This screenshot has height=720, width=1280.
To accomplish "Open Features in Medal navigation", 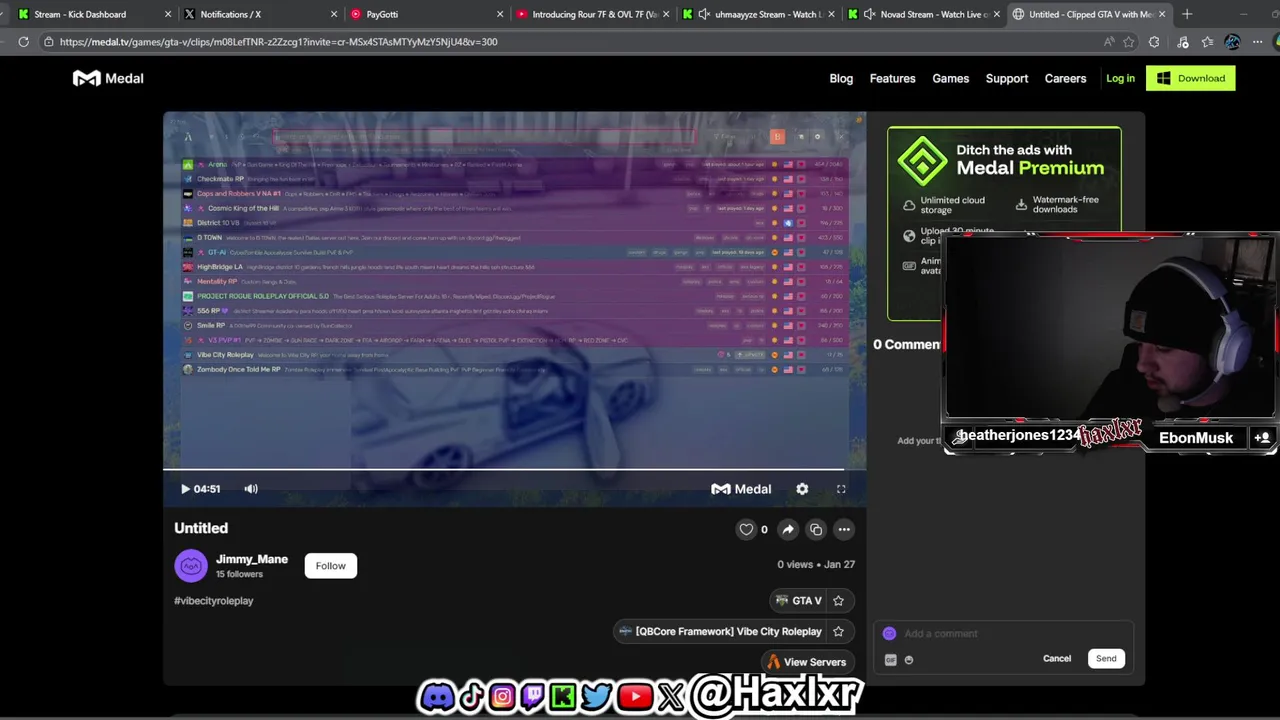I will coord(892,78).
